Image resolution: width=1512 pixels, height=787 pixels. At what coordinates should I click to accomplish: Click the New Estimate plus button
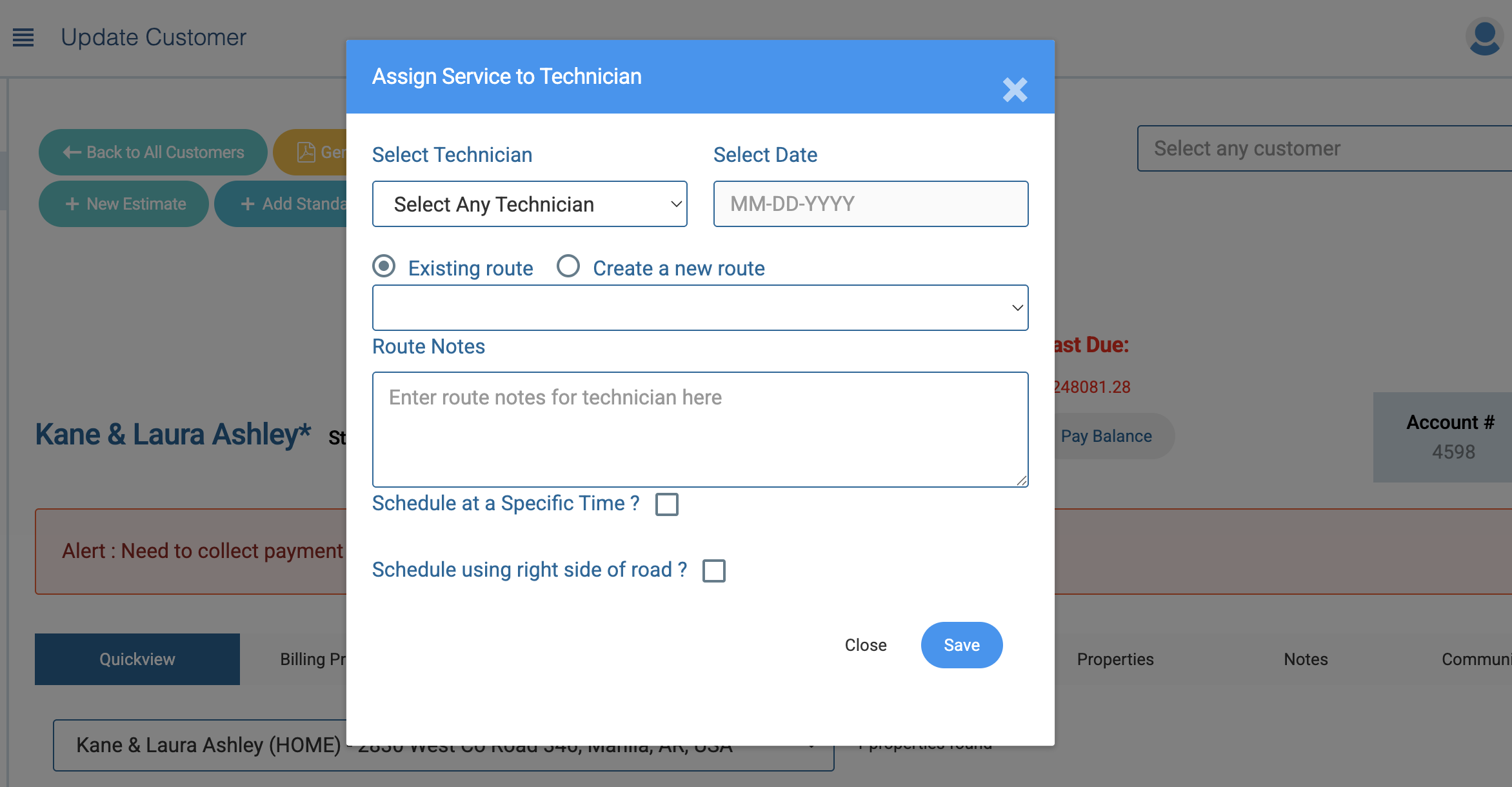[124, 204]
